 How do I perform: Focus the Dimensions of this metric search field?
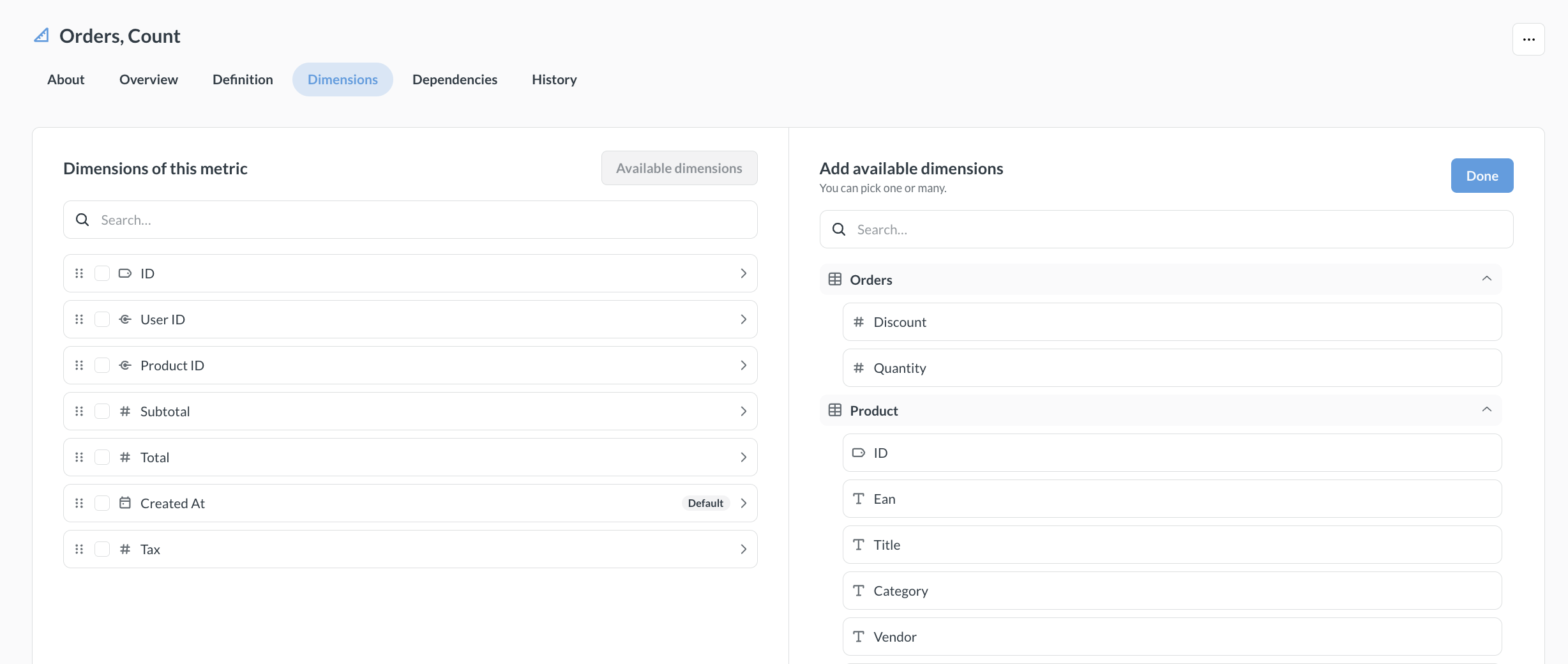click(x=411, y=220)
